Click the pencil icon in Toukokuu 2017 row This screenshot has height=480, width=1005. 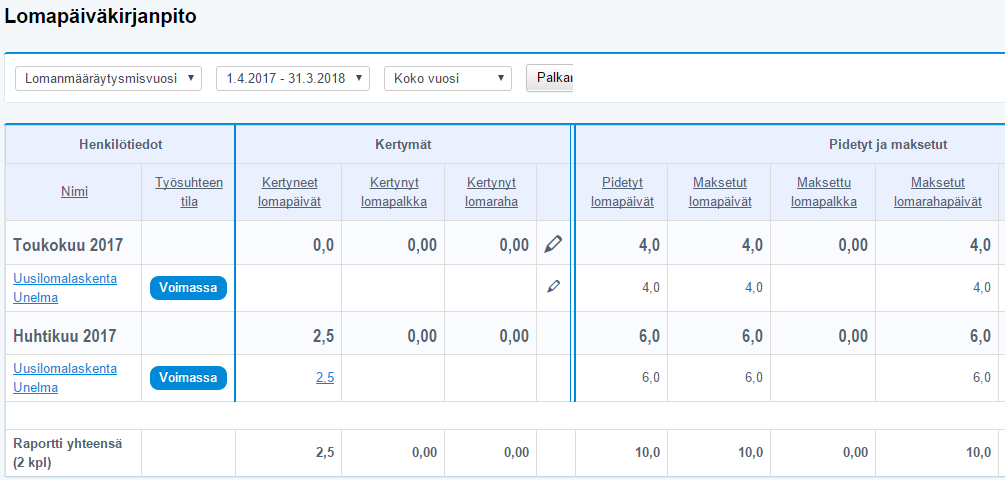(x=553, y=245)
